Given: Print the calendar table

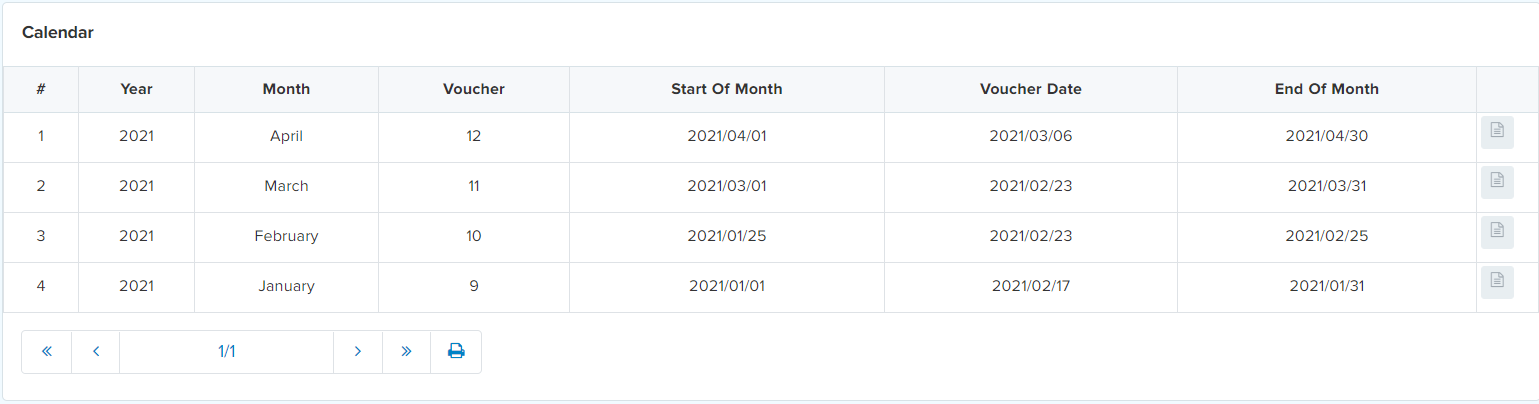Looking at the screenshot, I should (x=456, y=352).
